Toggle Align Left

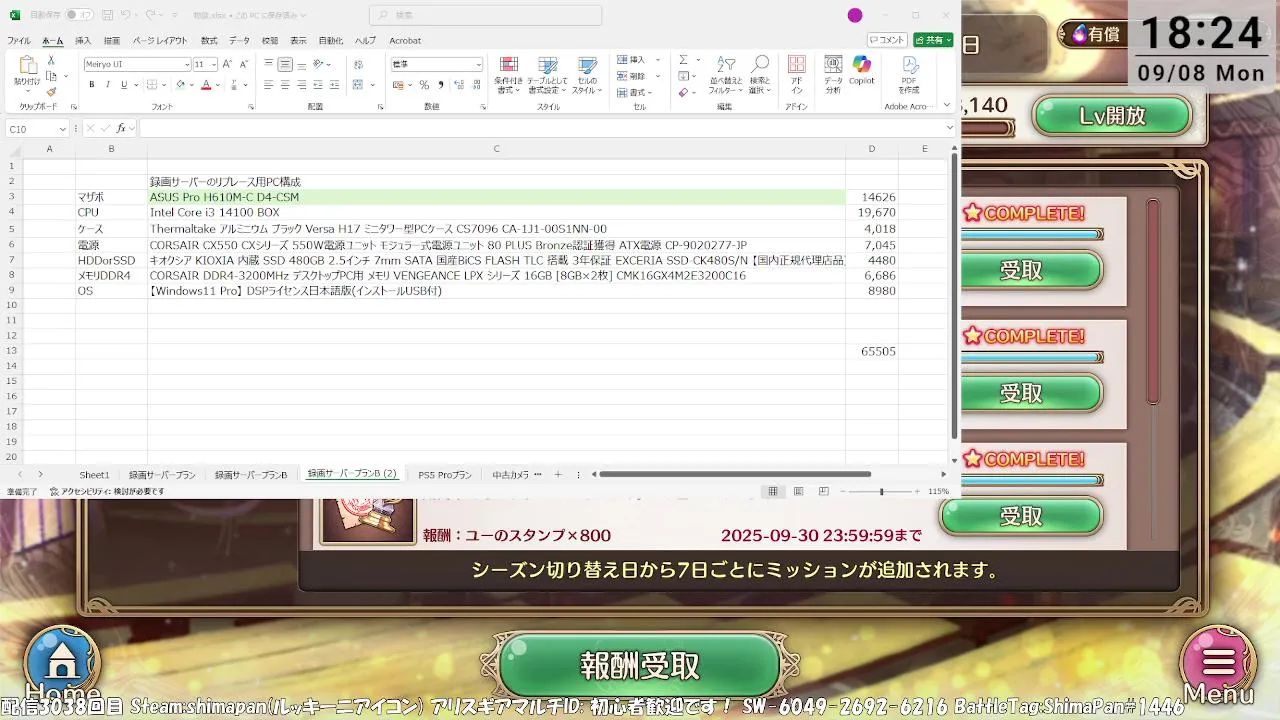(x=268, y=85)
